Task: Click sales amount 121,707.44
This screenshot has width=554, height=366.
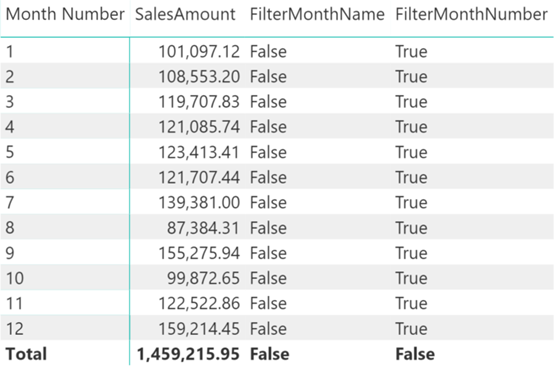Action: [199, 177]
